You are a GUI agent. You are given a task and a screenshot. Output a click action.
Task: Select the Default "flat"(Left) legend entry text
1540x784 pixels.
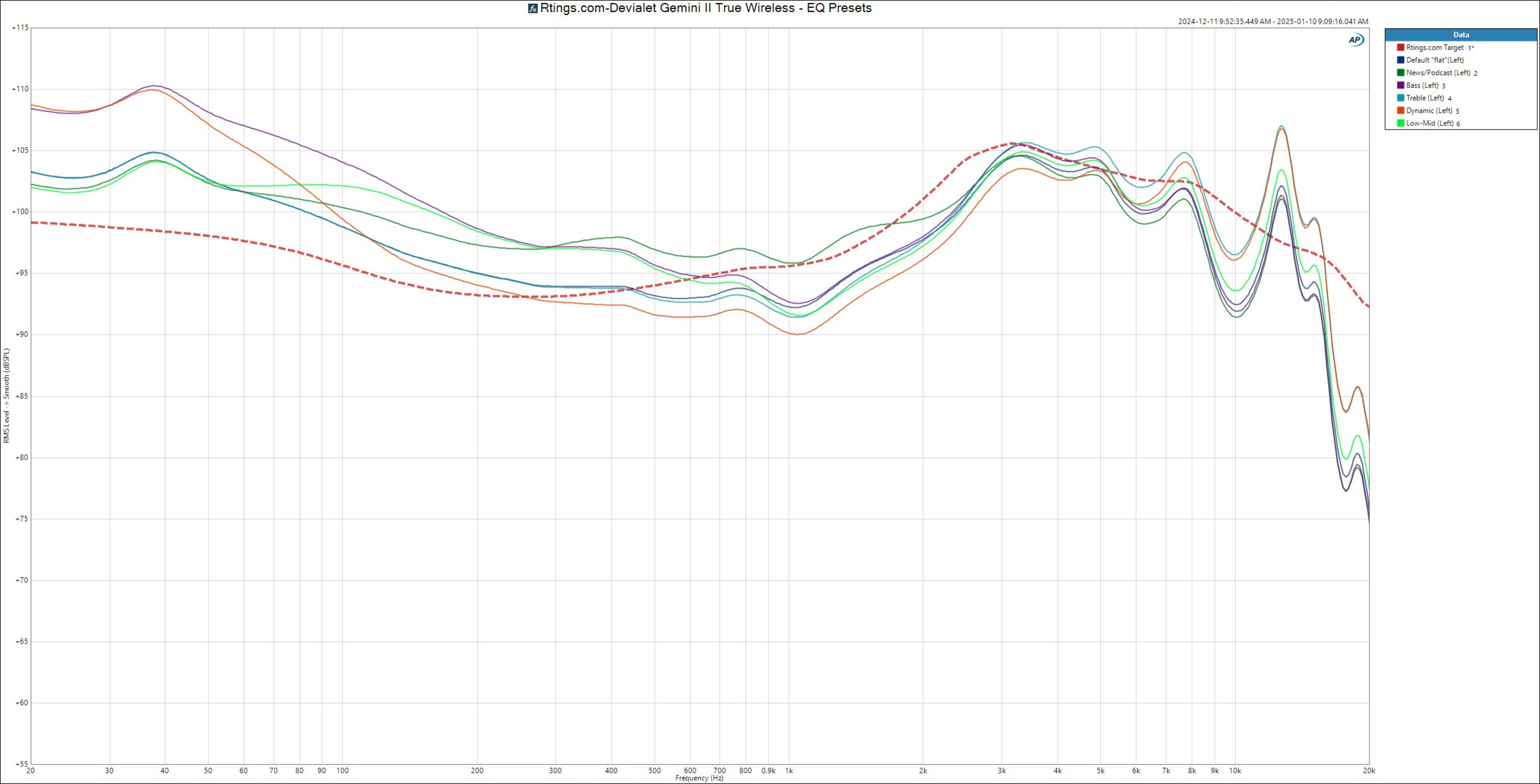(1435, 60)
